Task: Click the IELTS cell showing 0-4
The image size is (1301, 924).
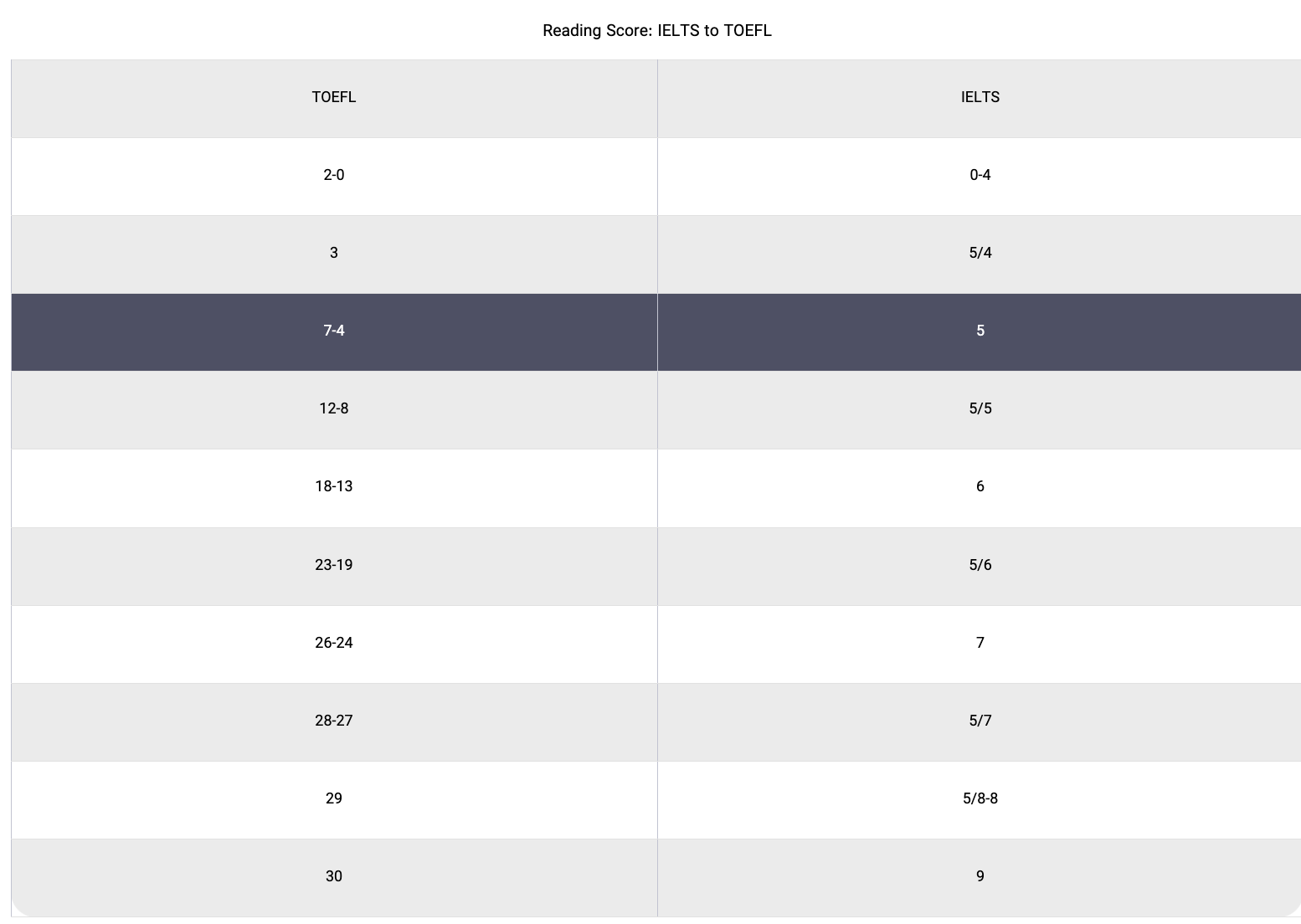Action: coord(980,175)
